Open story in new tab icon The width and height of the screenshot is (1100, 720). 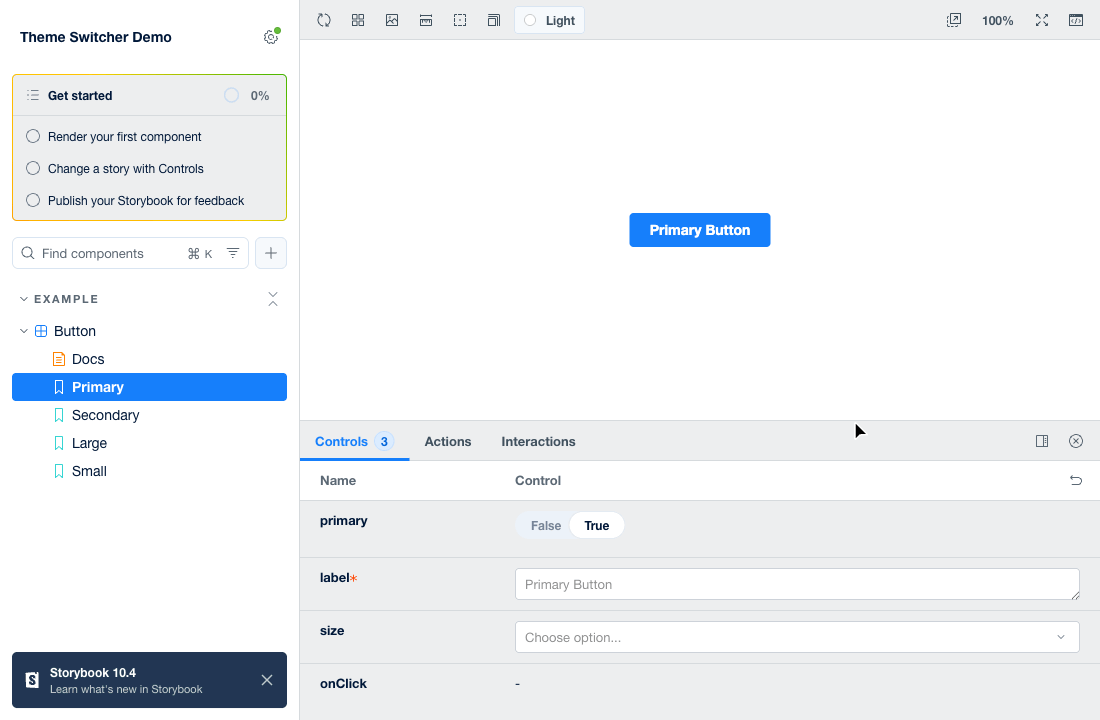coord(954,20)
